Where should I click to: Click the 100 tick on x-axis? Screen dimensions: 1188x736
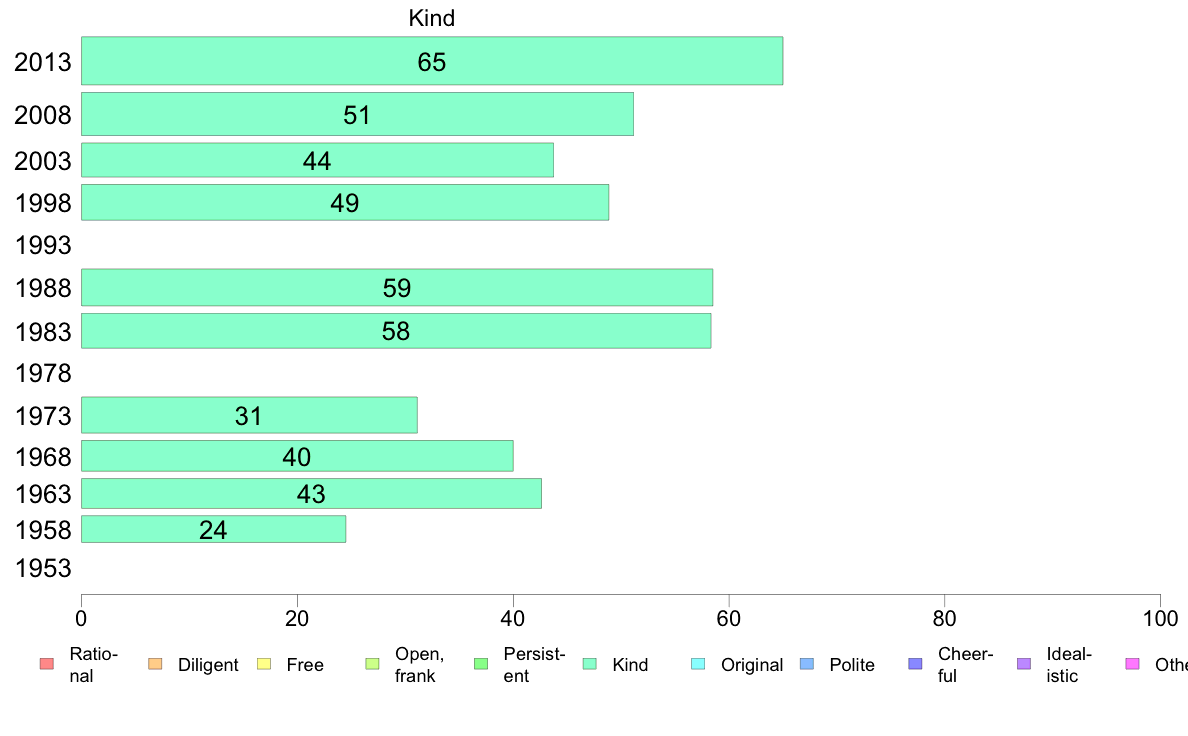1160,619
